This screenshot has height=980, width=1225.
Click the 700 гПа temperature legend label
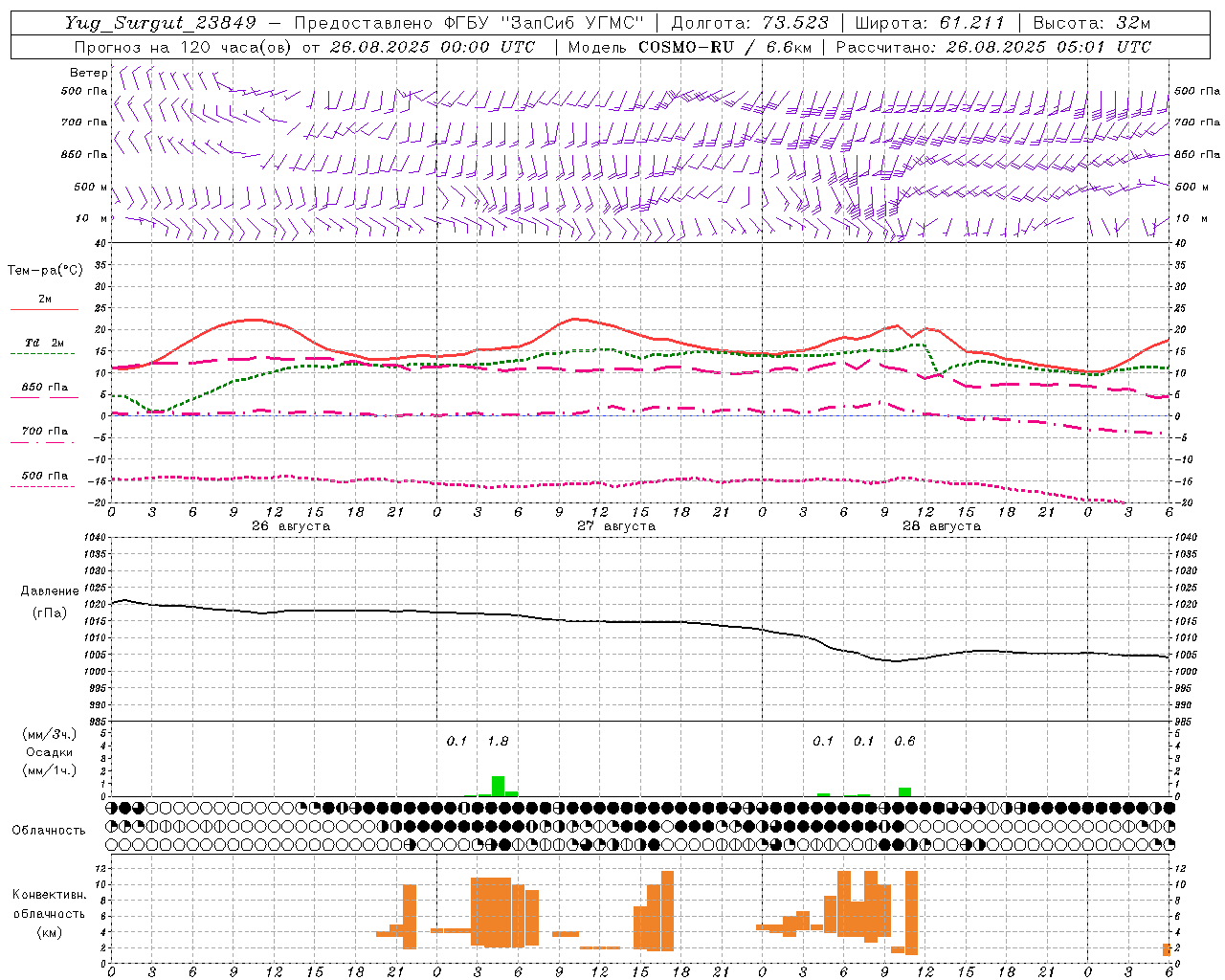coord(45,432)
